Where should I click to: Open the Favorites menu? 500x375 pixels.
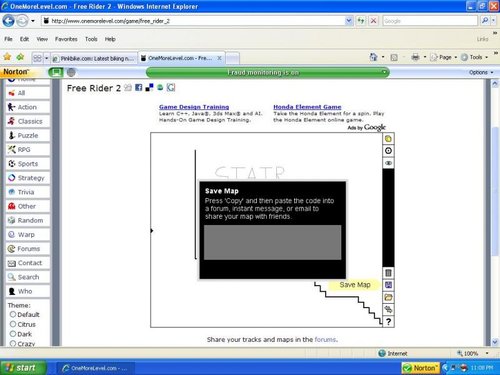point(66,39)
